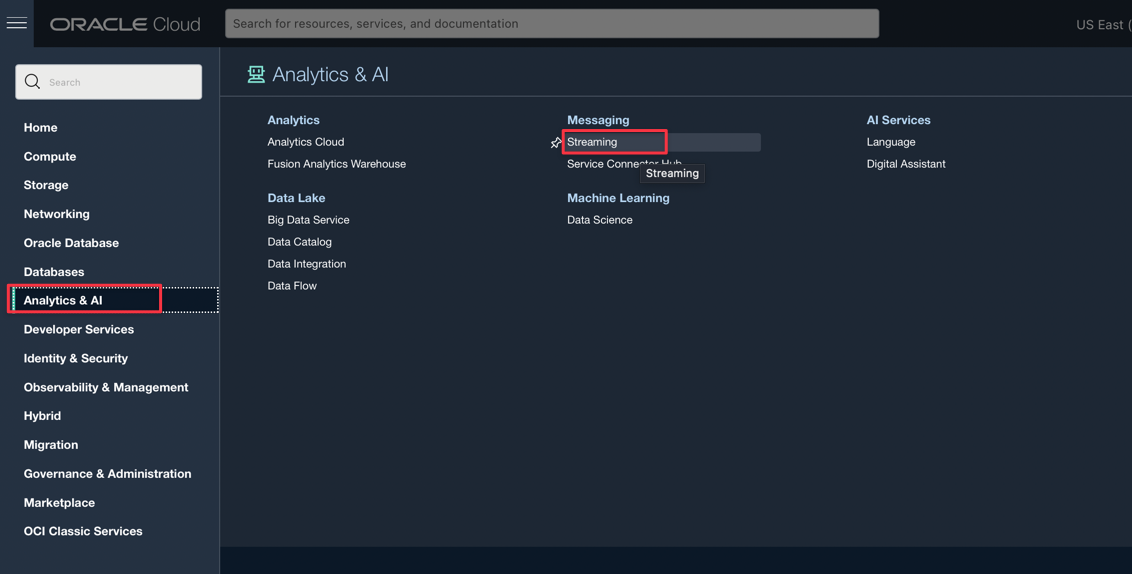Click the AI Services category heading

coord(898,120)
